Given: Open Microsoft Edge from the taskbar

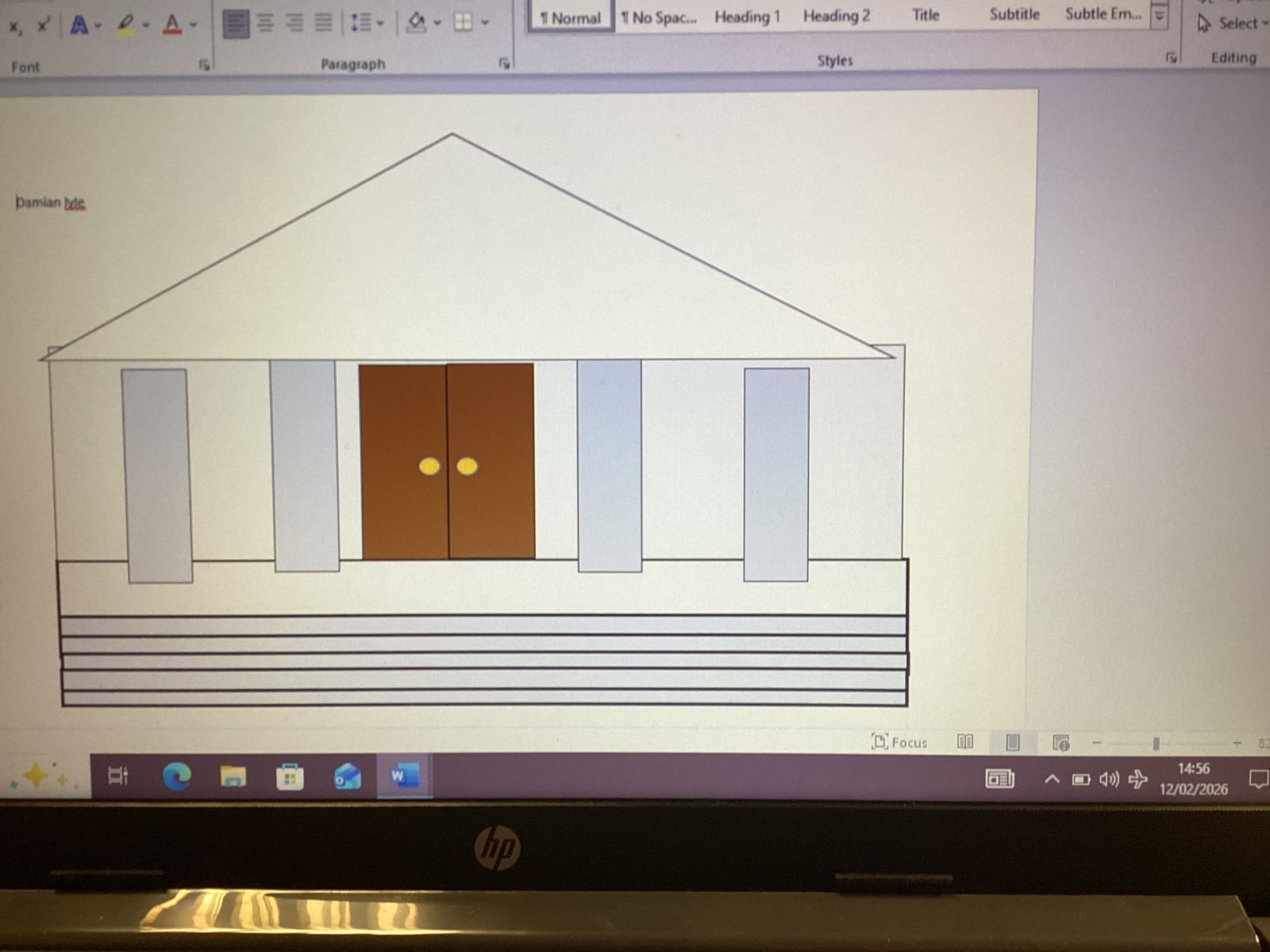Looking at the screenshot, I should coord(176,776).
